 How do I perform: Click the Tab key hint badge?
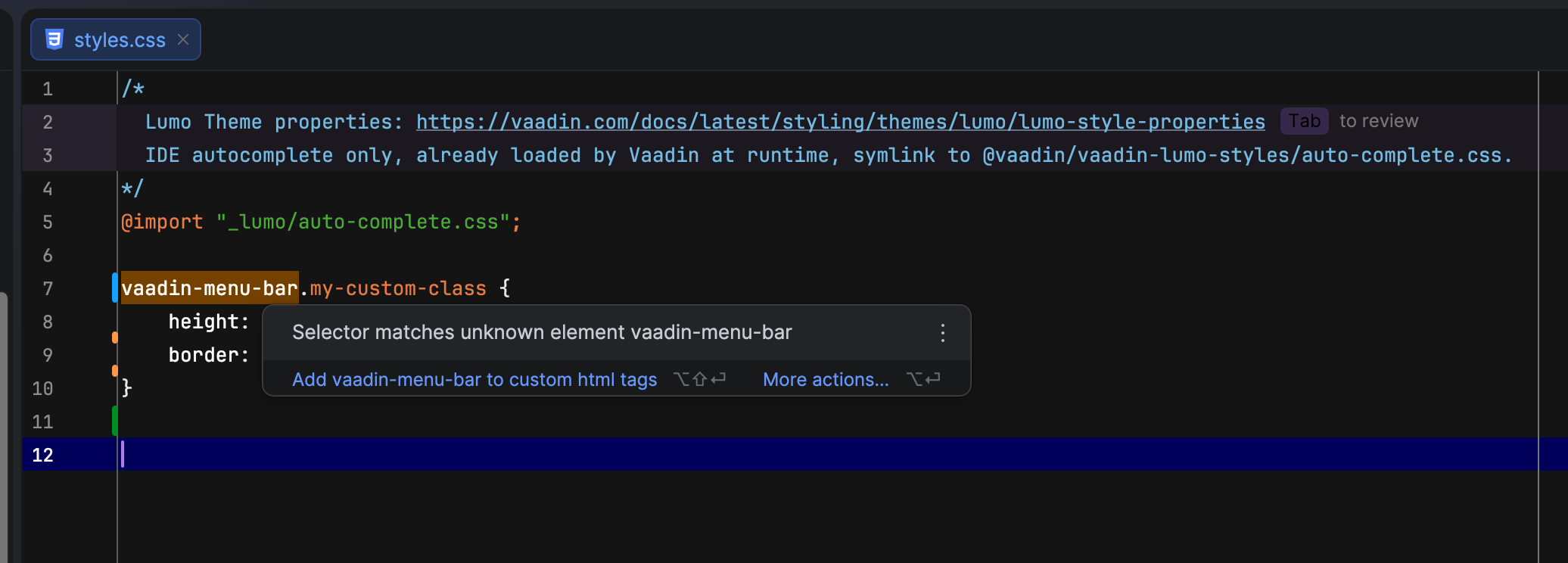point(1304,121)
